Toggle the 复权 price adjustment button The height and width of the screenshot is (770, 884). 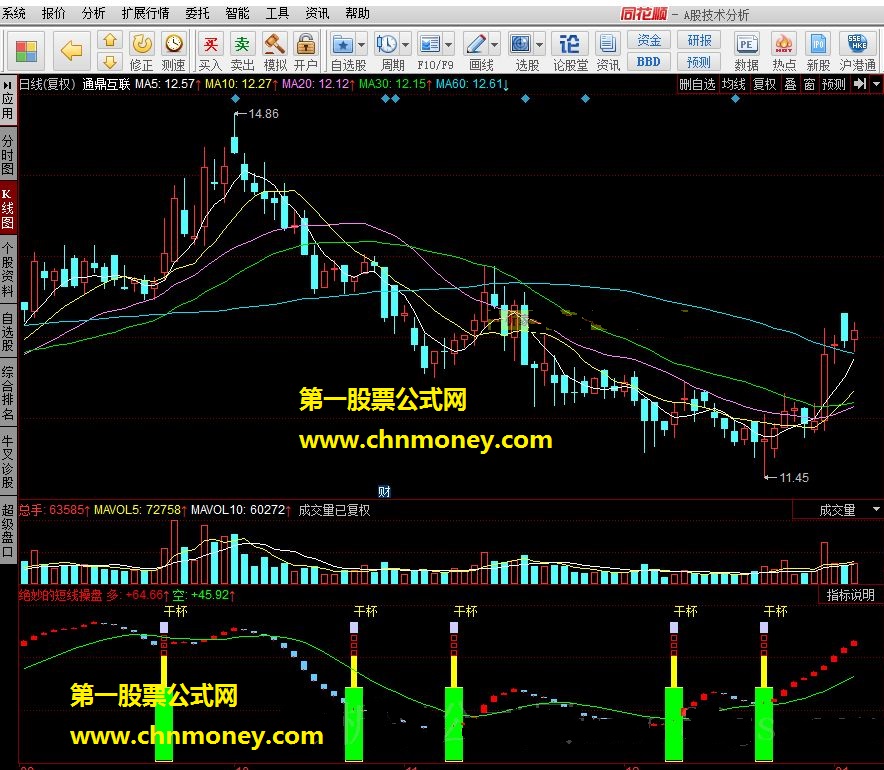point(764,85)
